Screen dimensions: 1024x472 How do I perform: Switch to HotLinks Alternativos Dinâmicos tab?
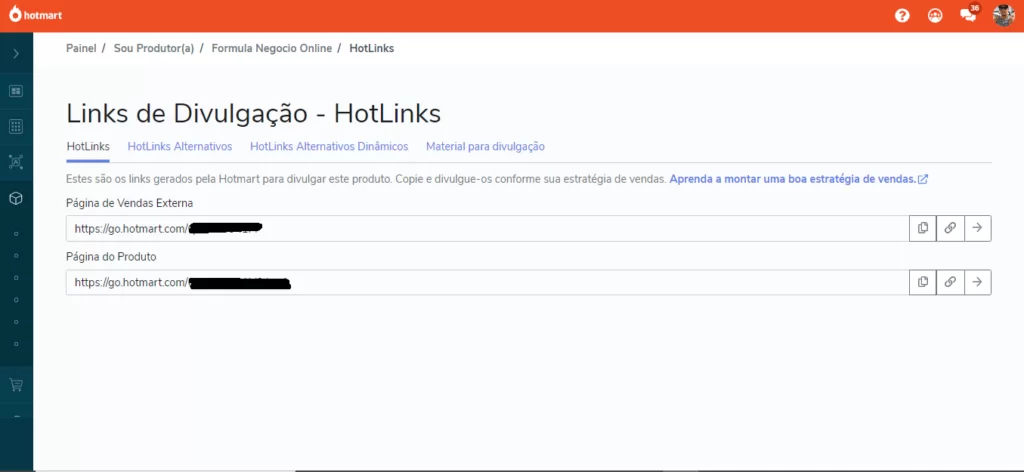(x=329, y=146)
